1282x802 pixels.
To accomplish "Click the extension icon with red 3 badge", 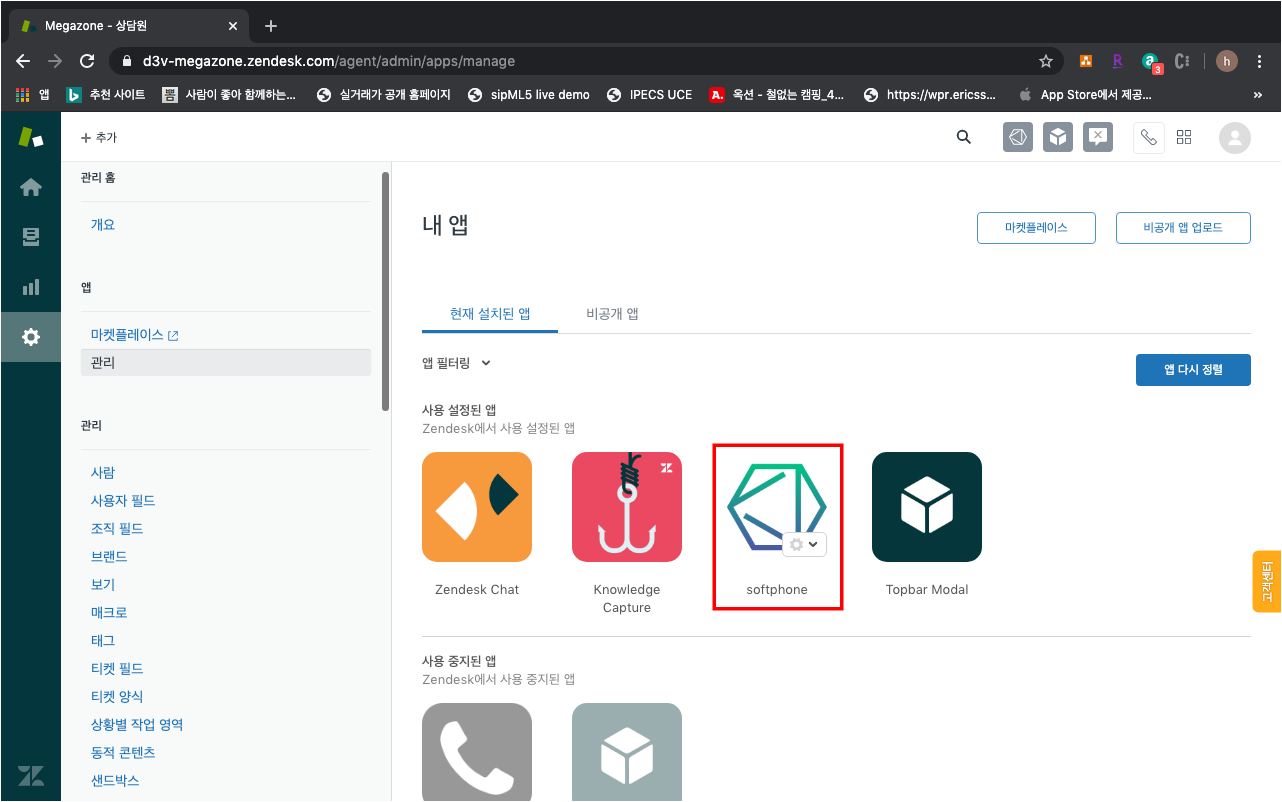I will (1152, 62).
